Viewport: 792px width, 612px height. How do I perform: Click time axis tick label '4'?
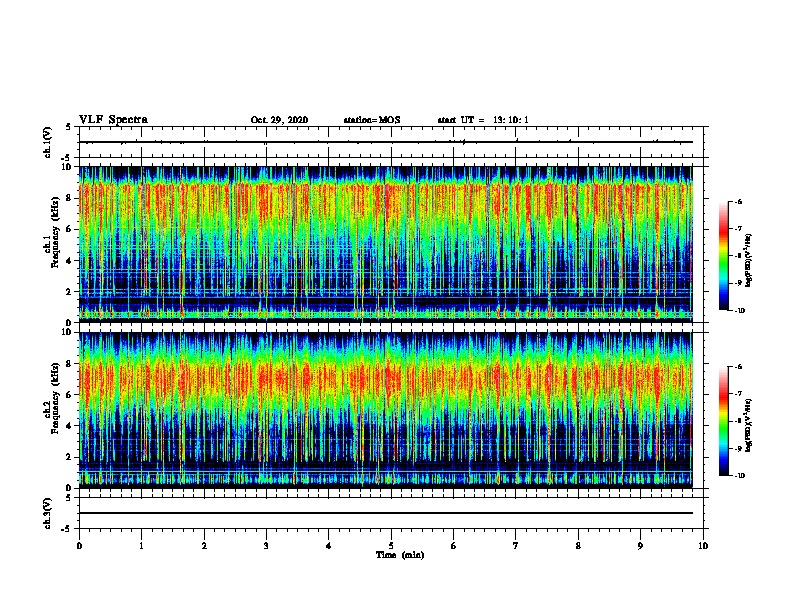coord(329,545)
